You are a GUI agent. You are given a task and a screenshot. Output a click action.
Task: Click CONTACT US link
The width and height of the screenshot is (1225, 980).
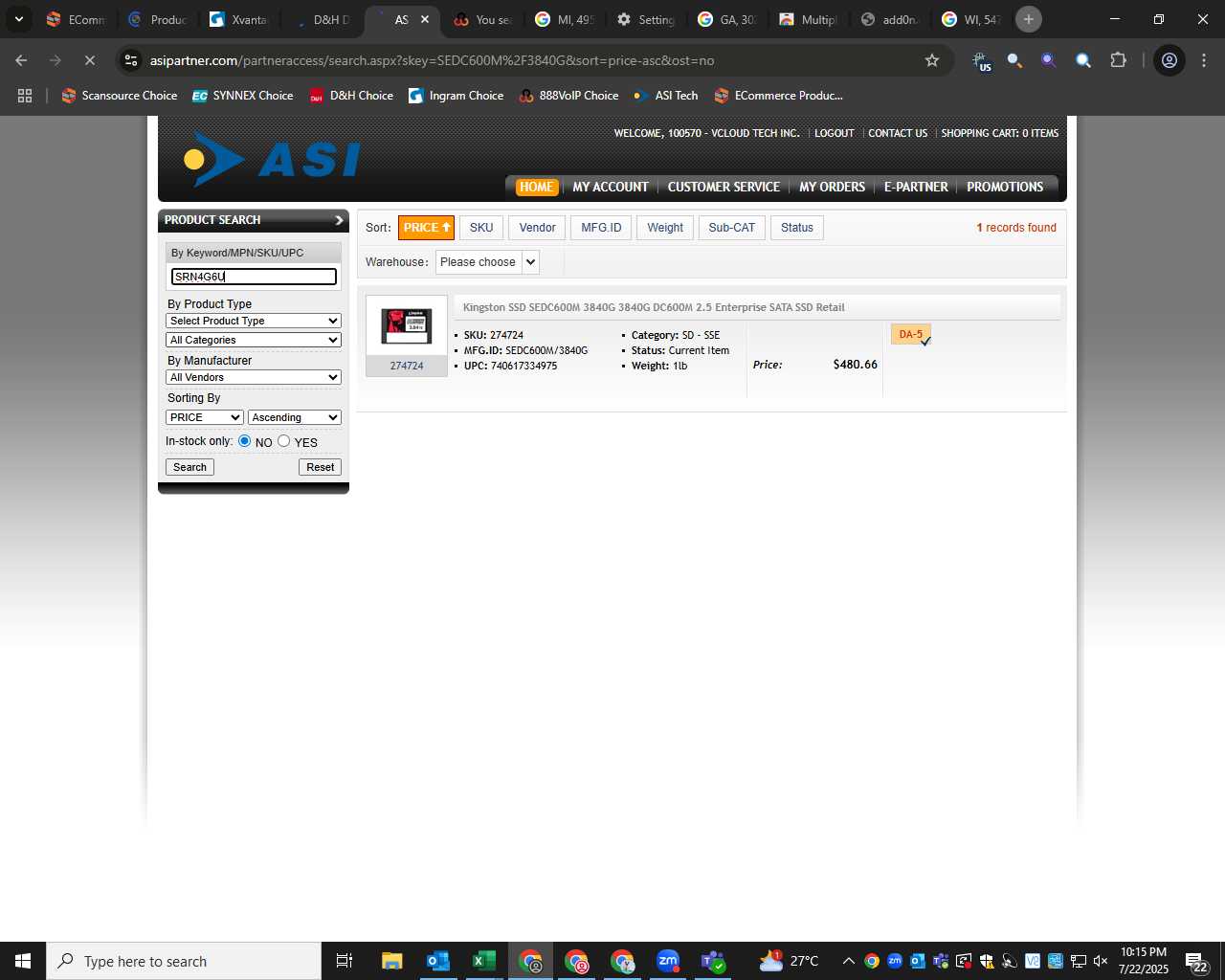898,133
